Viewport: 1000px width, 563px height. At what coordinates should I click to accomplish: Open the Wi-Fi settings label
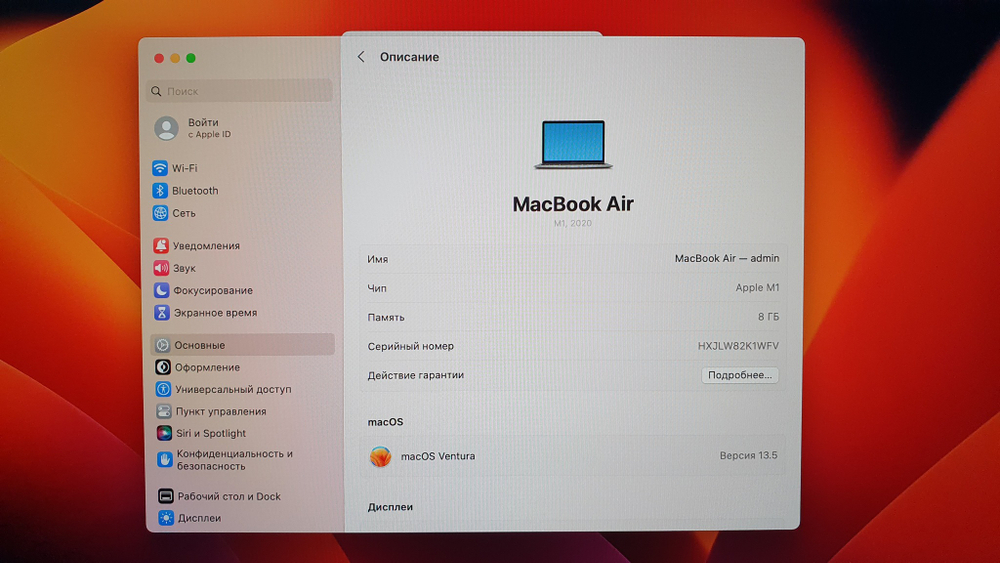184,168
